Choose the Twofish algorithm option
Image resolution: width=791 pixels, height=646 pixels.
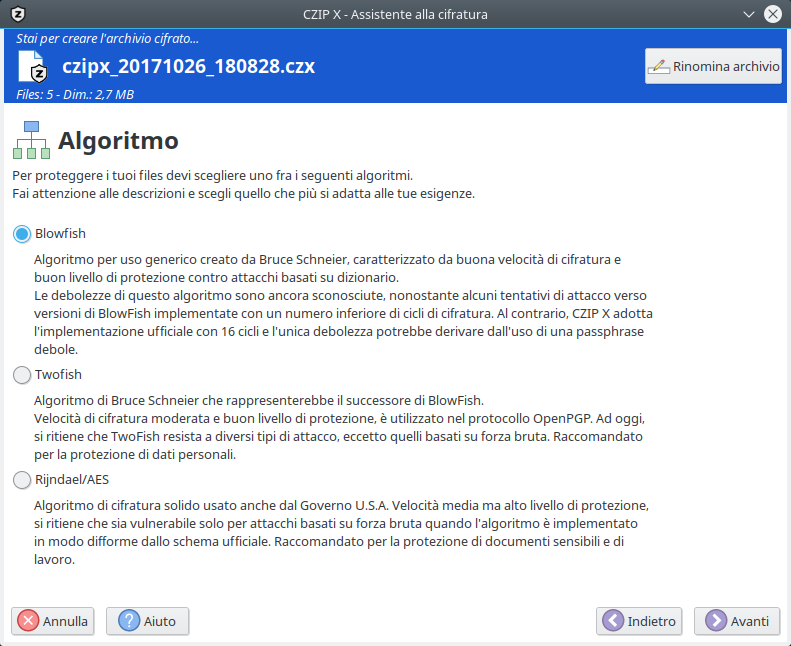[x=22, y=375]
